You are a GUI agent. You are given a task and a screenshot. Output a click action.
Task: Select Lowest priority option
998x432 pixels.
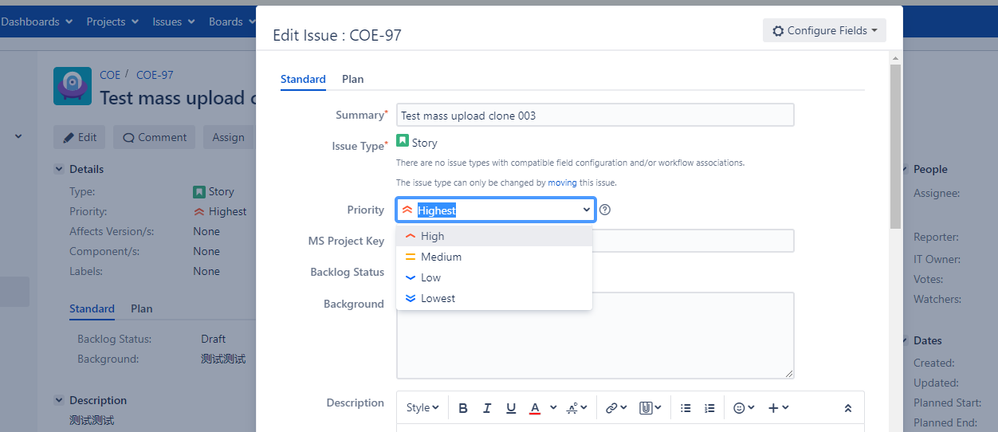click(494, 298)
